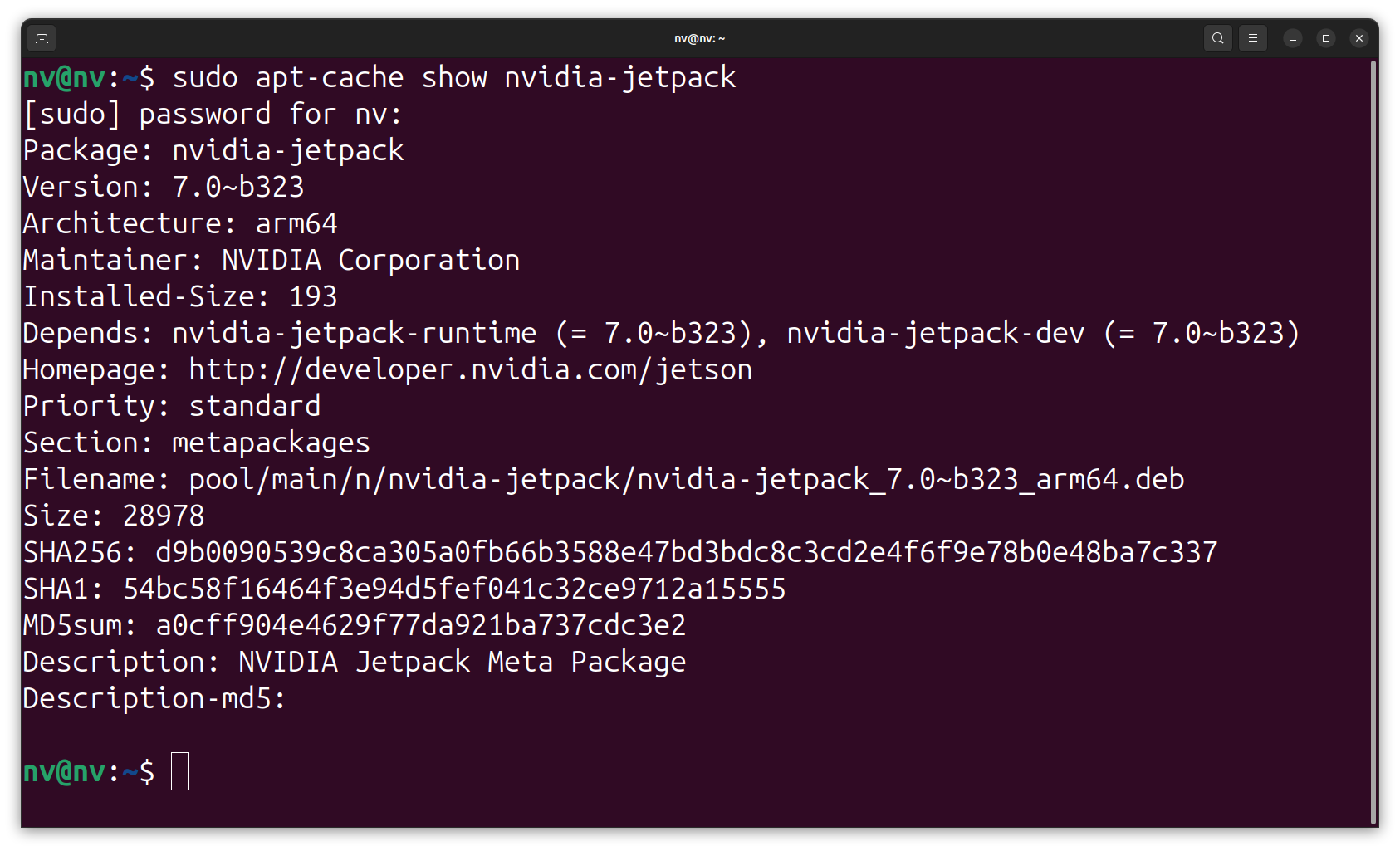Image resolution: width=1400 pixels, height=851 pixels.
Task: Click the typed "apt-cache" command word
Action: point(329,77)
